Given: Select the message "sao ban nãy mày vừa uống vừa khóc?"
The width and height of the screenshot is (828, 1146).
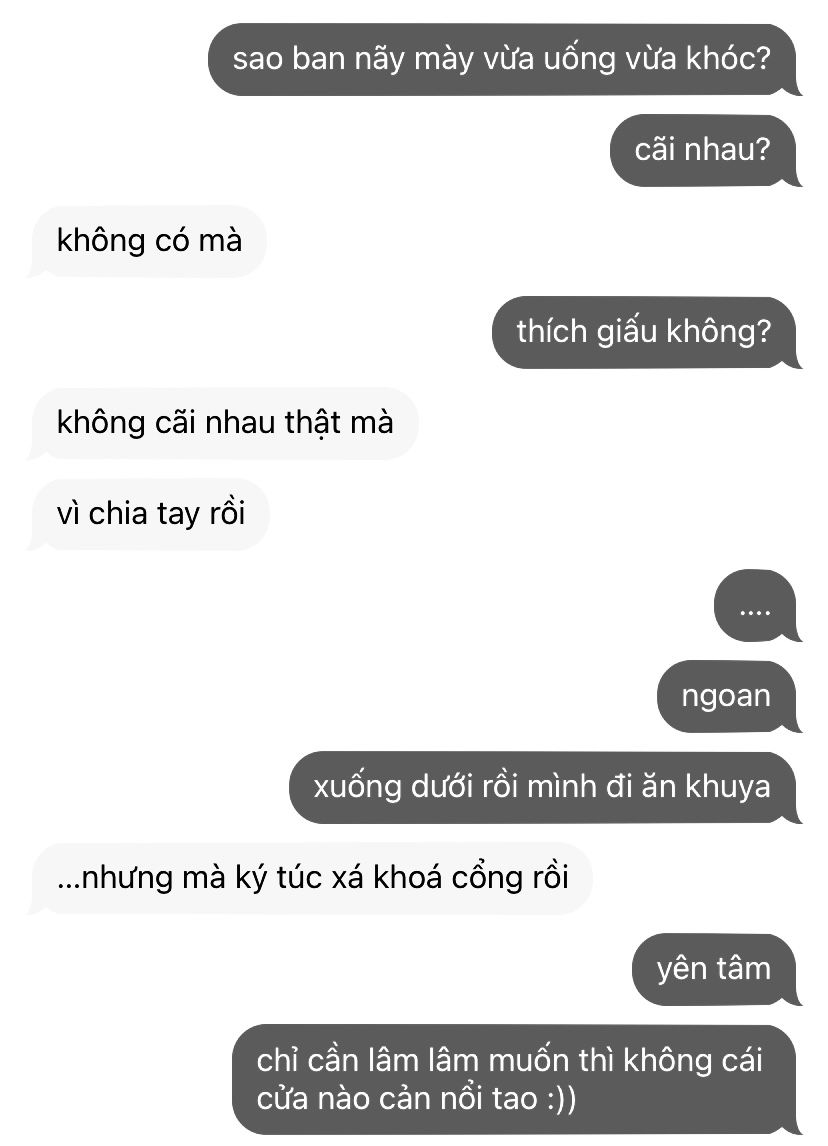Looking at the screenshot, I should click(504, 59).
